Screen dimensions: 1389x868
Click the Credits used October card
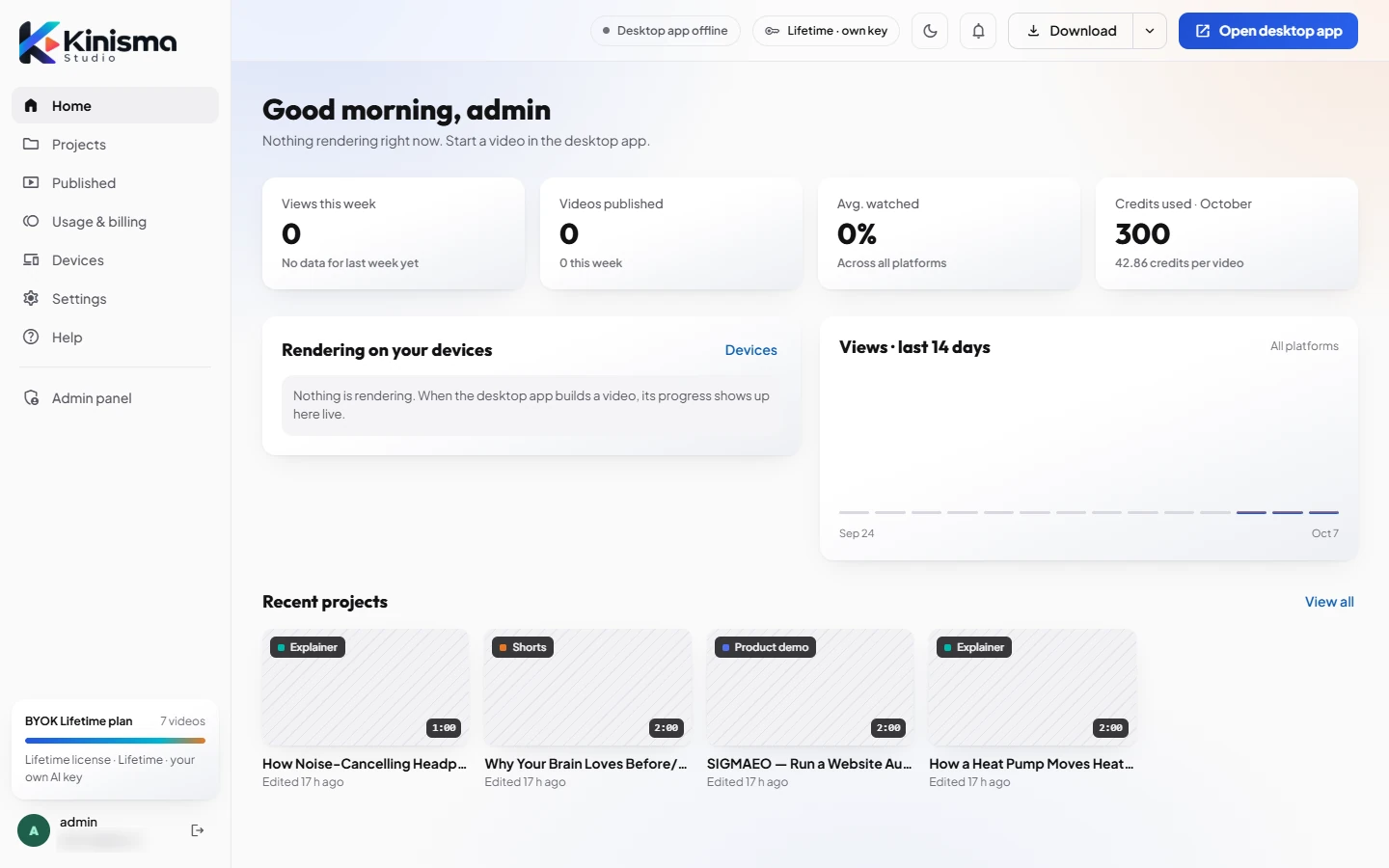[x=1227, y=233]
